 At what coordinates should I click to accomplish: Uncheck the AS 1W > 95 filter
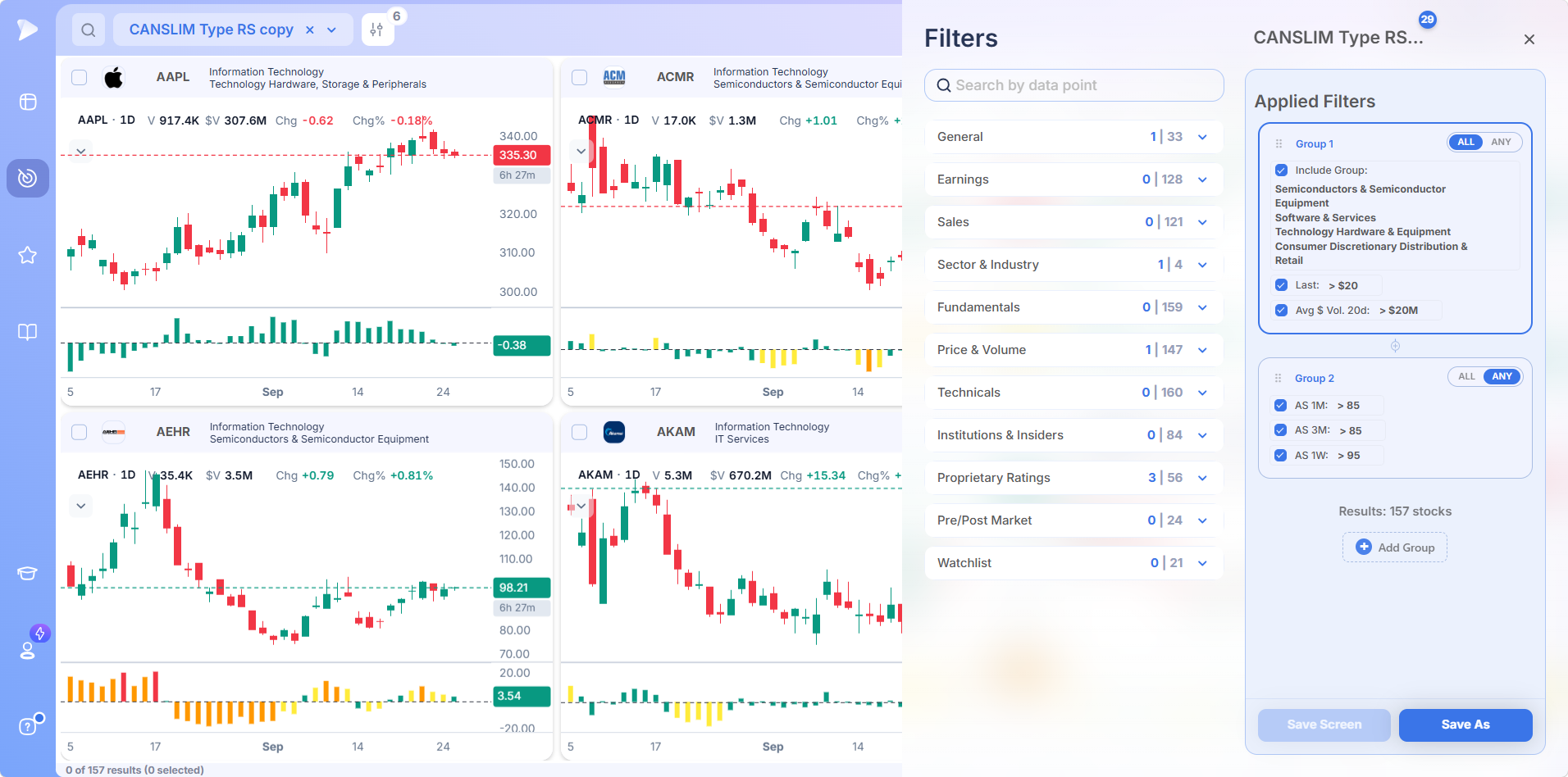tap(1280, 455)
